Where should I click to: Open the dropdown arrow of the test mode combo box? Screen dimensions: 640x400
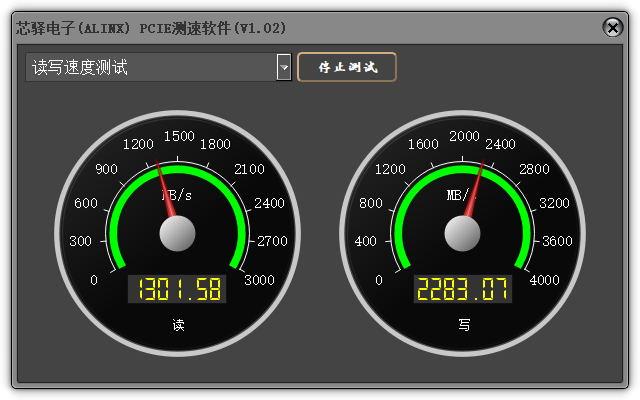pyautogui.click(x=284, y=67)
